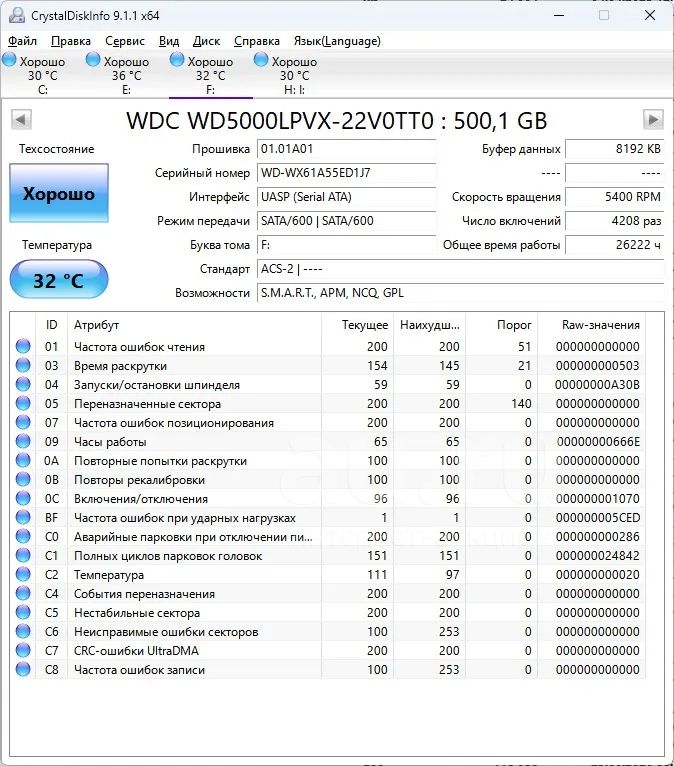Click raw value 000000005CED
674x766 pixels.
tap(598, 517)
